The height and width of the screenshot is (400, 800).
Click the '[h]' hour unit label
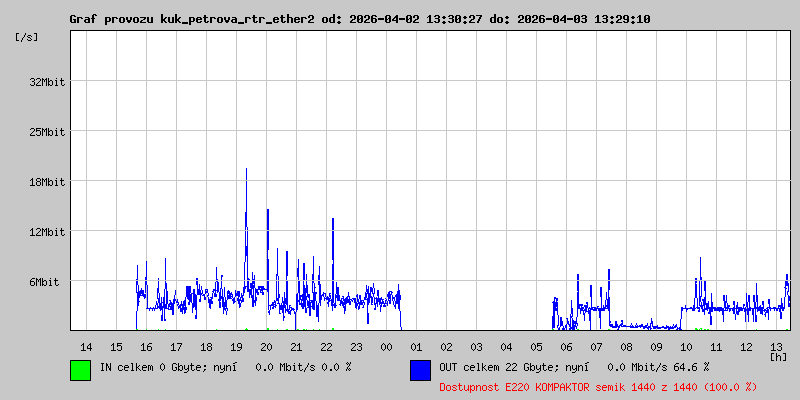click(x=777, y=356)
